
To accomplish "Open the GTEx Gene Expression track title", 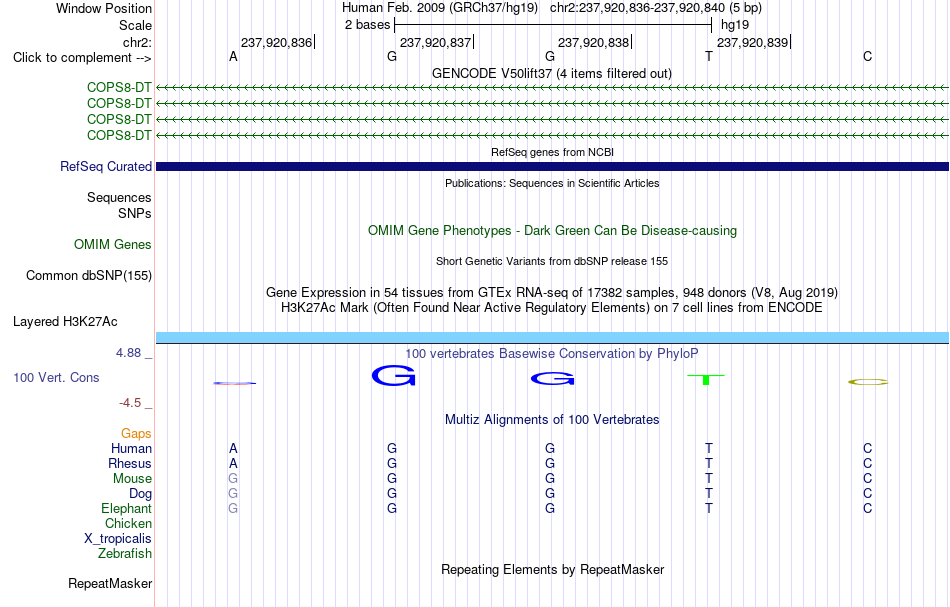I will [x=552, y=293].
